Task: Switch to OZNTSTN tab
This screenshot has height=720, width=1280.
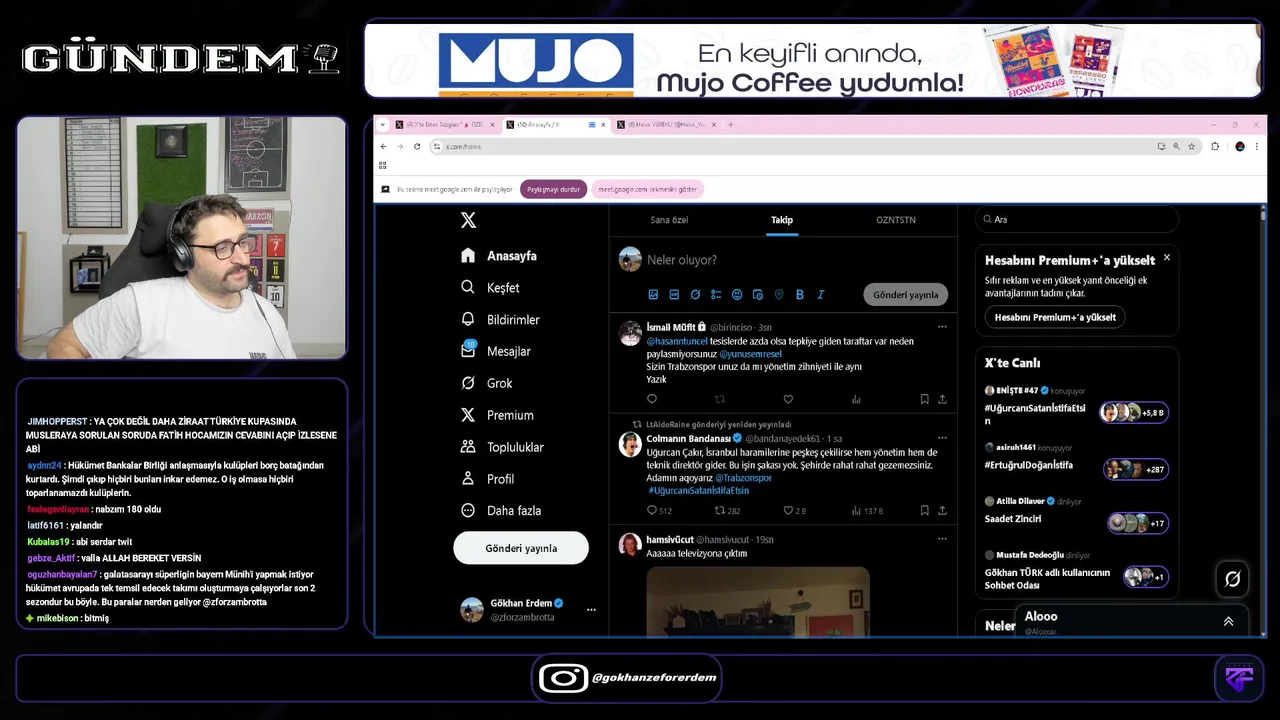Action: (x=896, y=220)
